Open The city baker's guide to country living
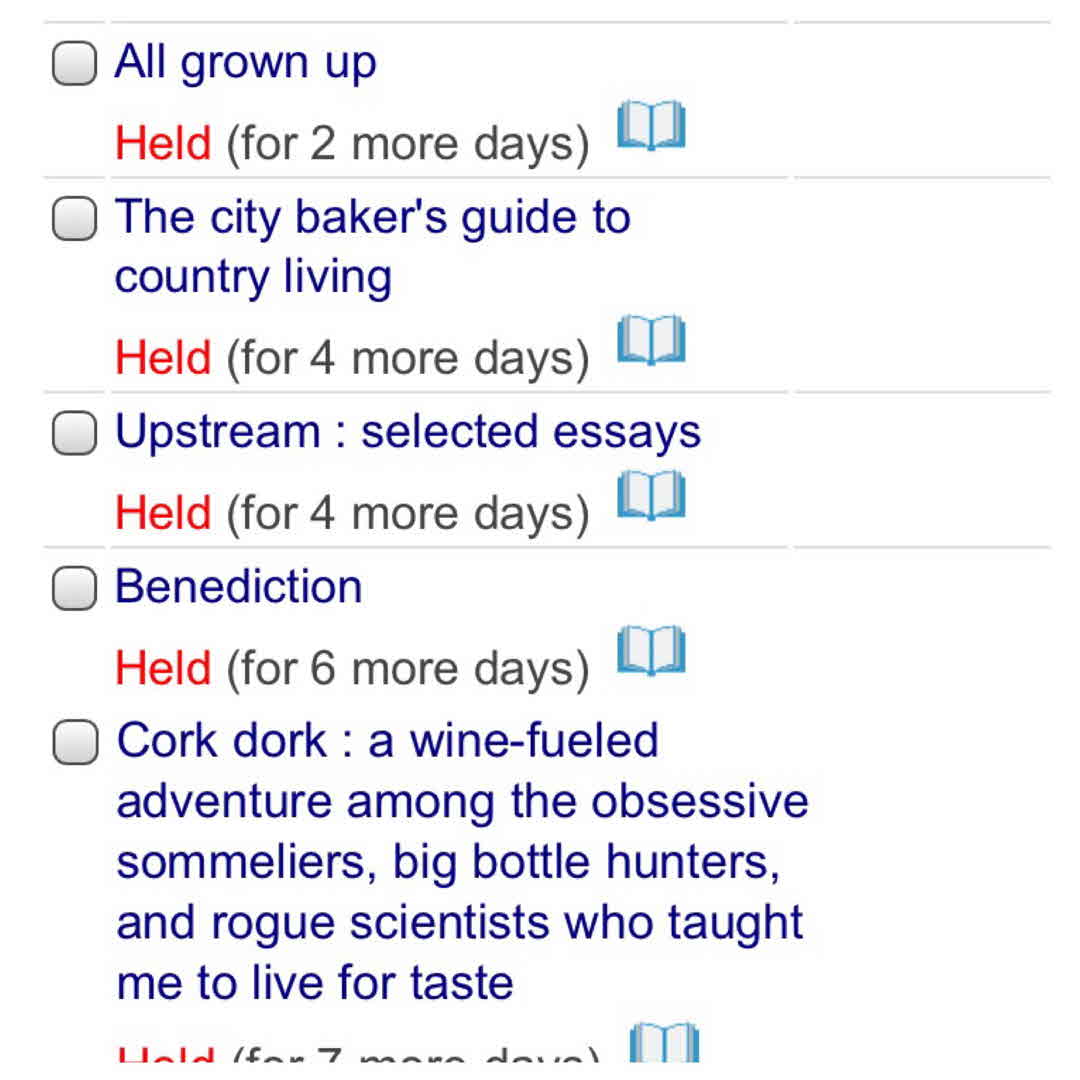The image size is (1080, 1080). point(372,247)
